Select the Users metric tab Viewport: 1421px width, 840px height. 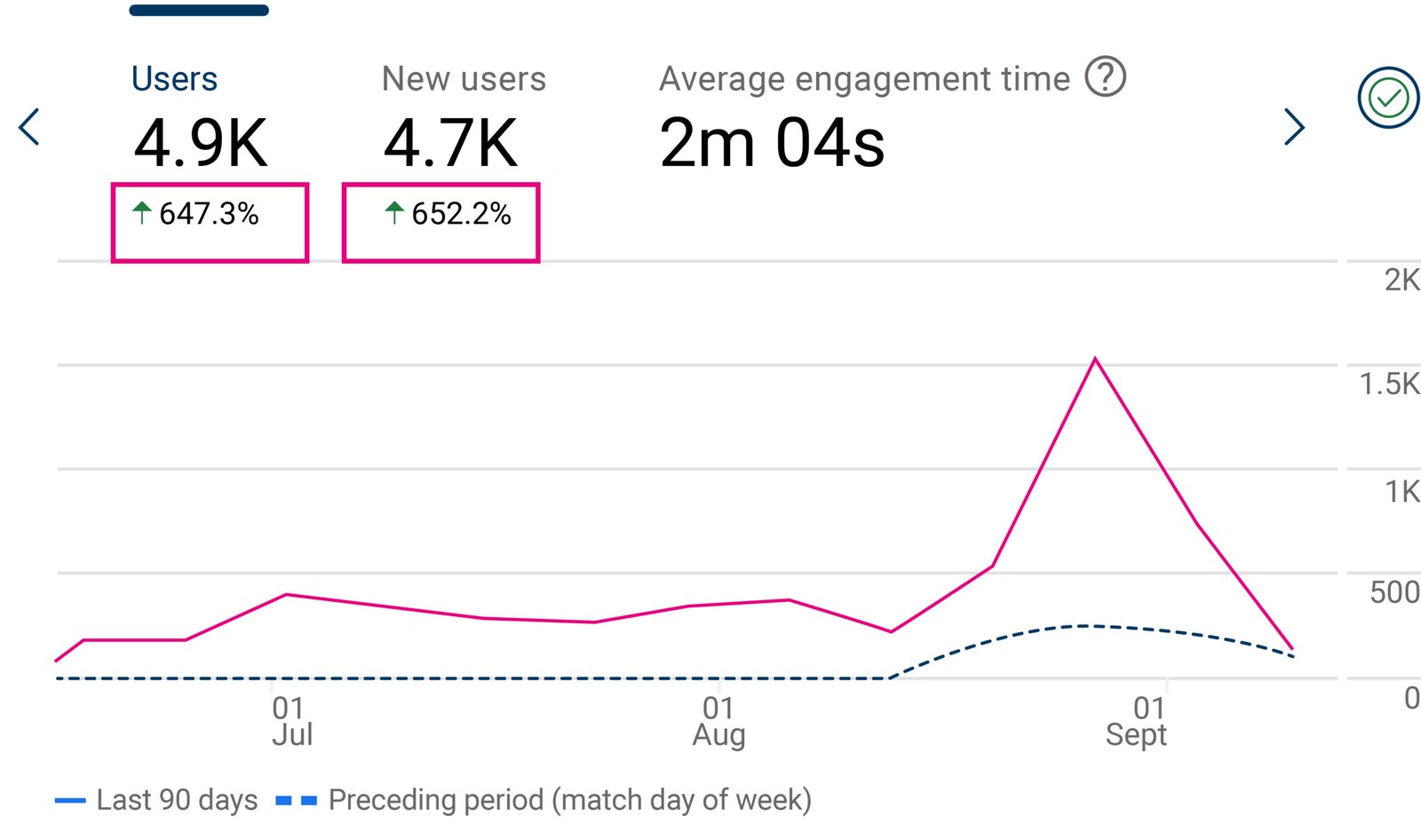174,77
